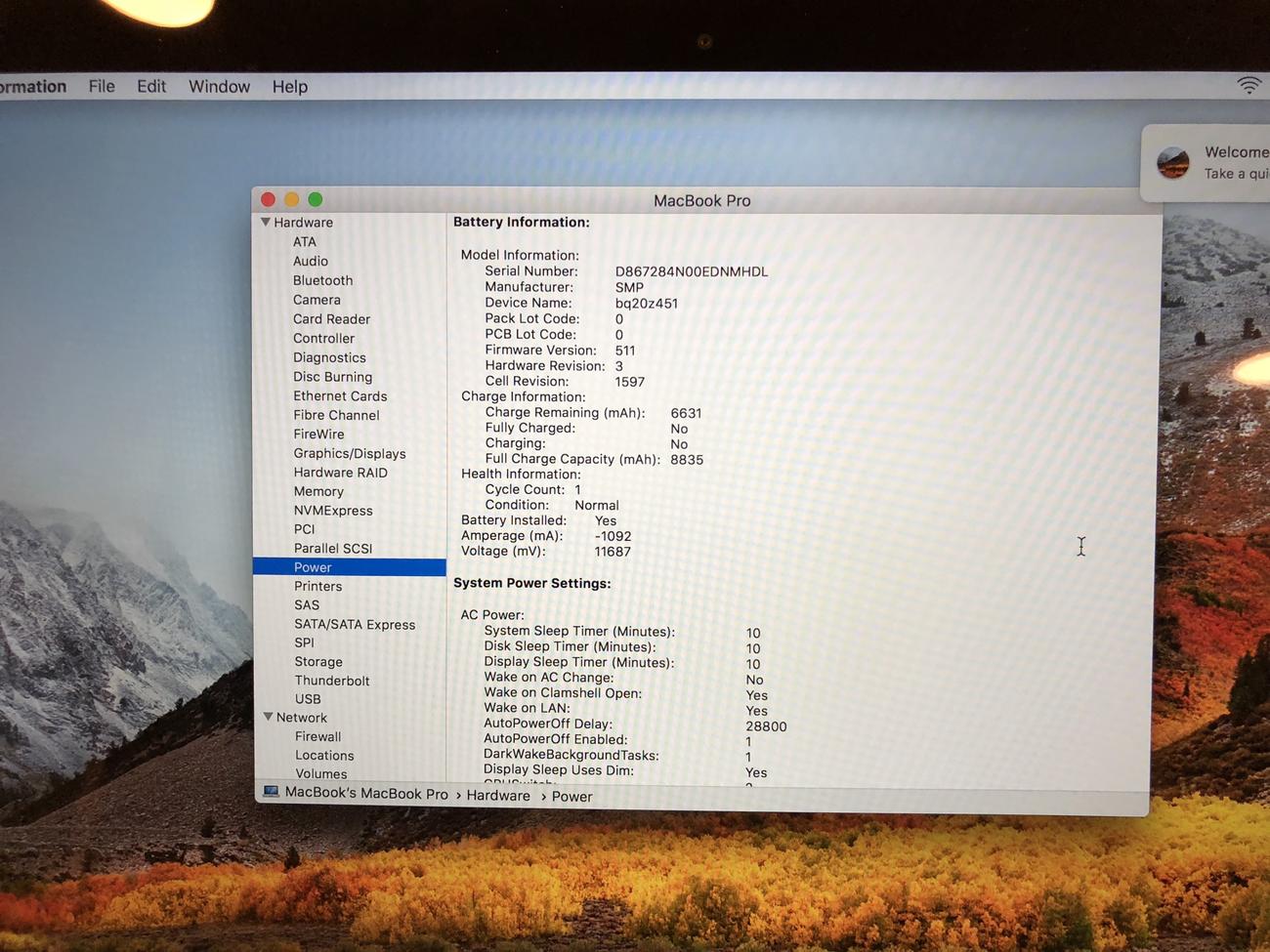The height and width of the screenshot is (952, 1270).
Task: Select the highlighted Power item
Action: pos(350,567)
